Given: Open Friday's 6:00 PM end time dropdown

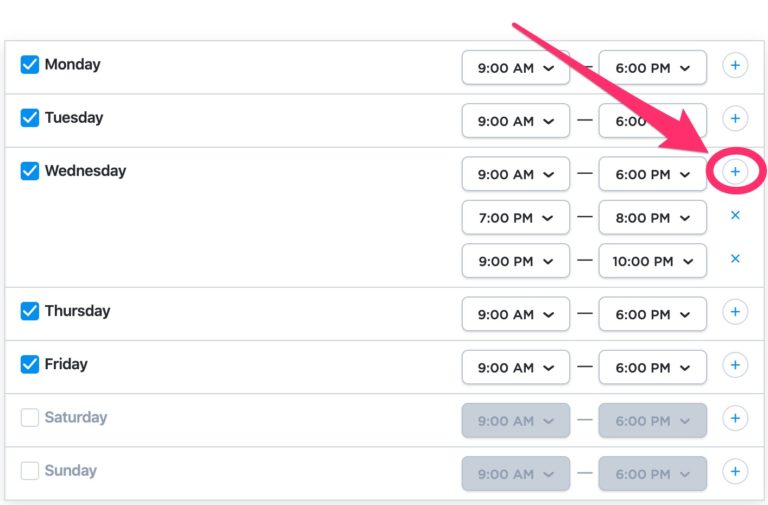Looking at the screenshot, I should pyautogui.click(x=652, y=367).
